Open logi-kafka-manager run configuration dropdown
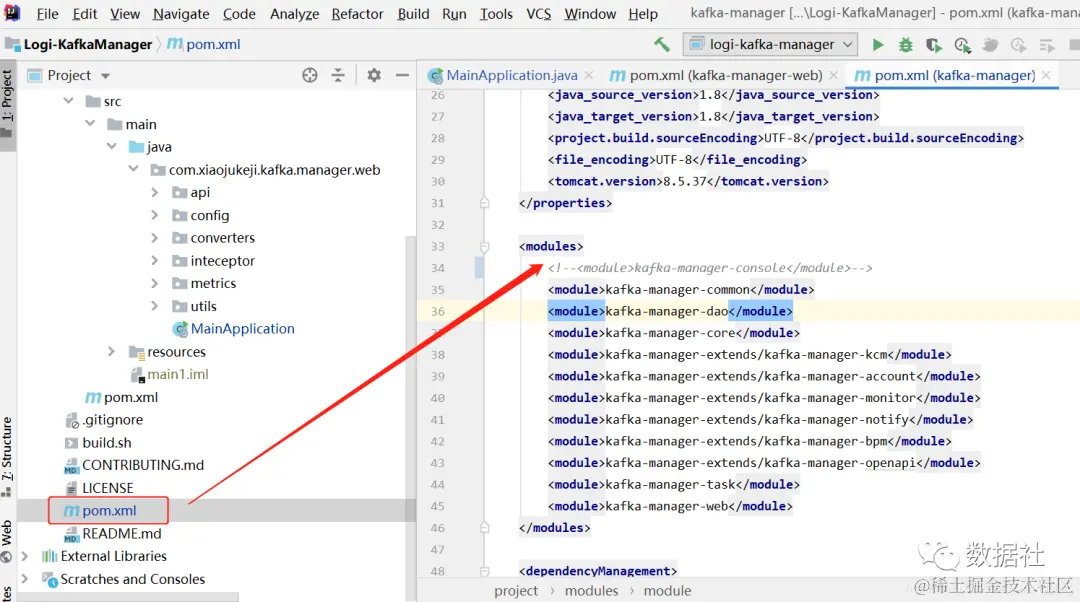Image resolution: width=1080 pixels, height=602 pixels. point(770,44)
